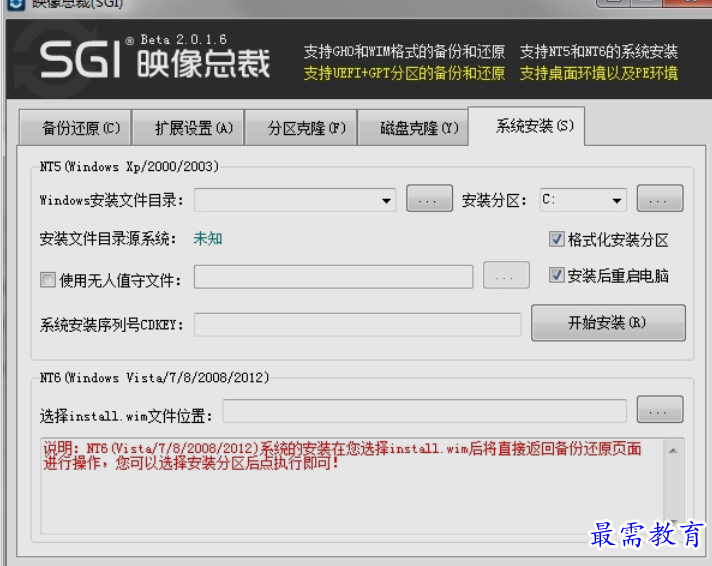Browse for the Windows install file directory
The width and height of the screenshot is (712, 566).
coord(429,199)
